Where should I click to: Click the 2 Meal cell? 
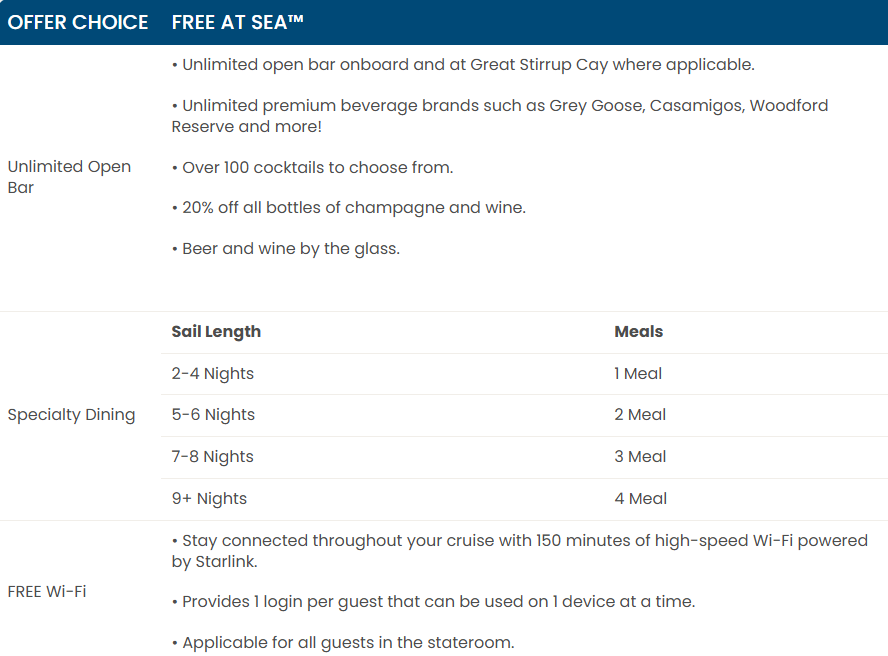(640, 415)
